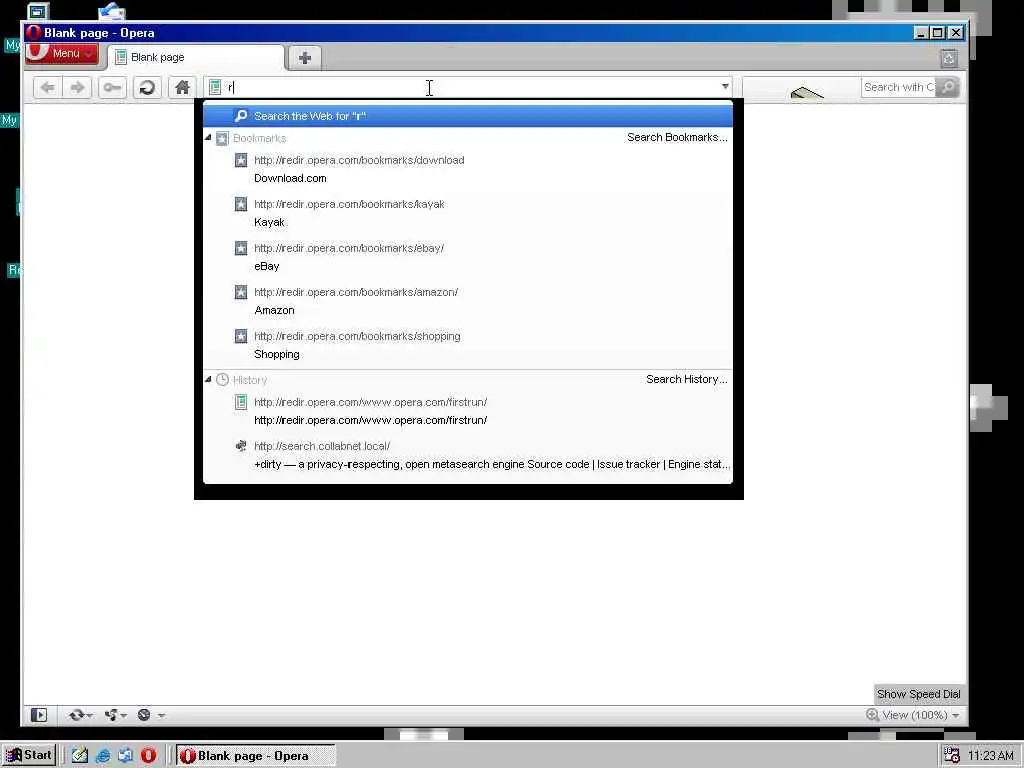Click the 11:23 AM taskbar clock
Viewport: 1024px width, 768px height.
tap(991, 756)
